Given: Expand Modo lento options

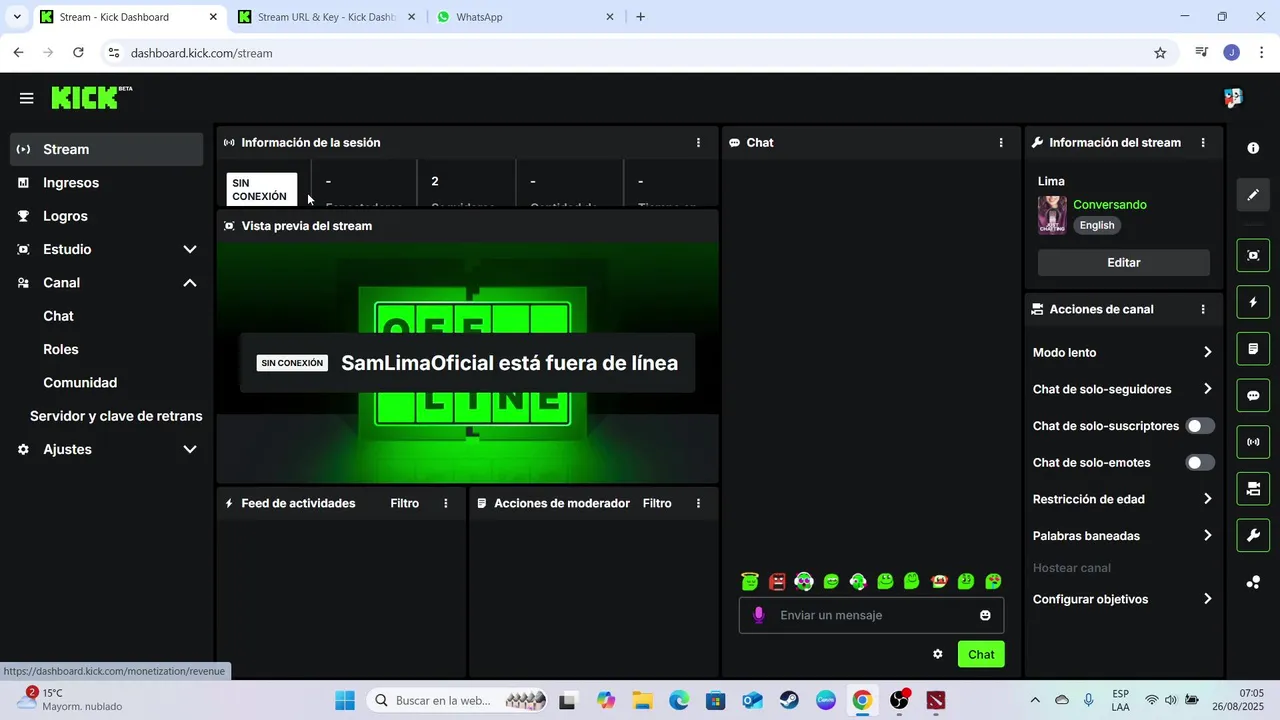Looking at the screenshot, I should tap(1207, 352).
